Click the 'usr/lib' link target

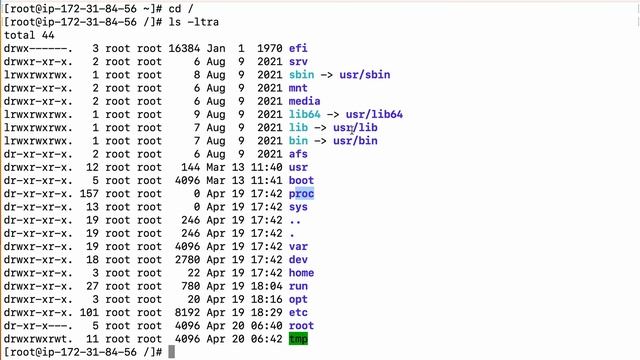[x=355, y=128]
